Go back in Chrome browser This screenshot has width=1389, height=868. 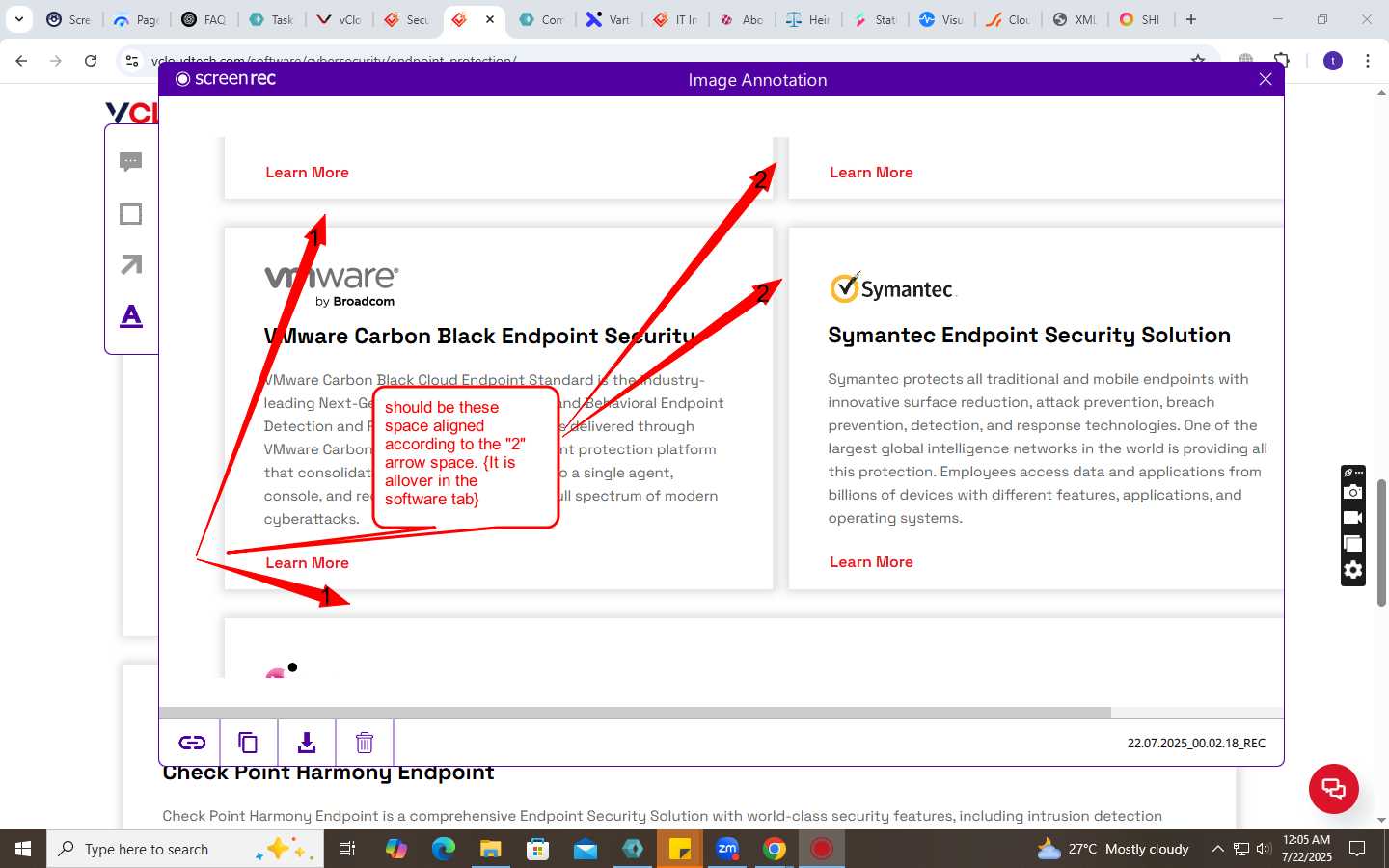click(x=21, y=61)
